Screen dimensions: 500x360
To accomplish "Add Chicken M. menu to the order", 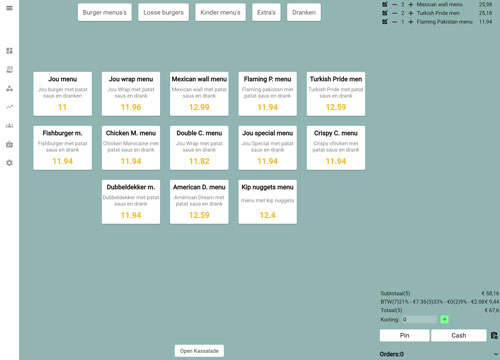I will coord(131,148).
